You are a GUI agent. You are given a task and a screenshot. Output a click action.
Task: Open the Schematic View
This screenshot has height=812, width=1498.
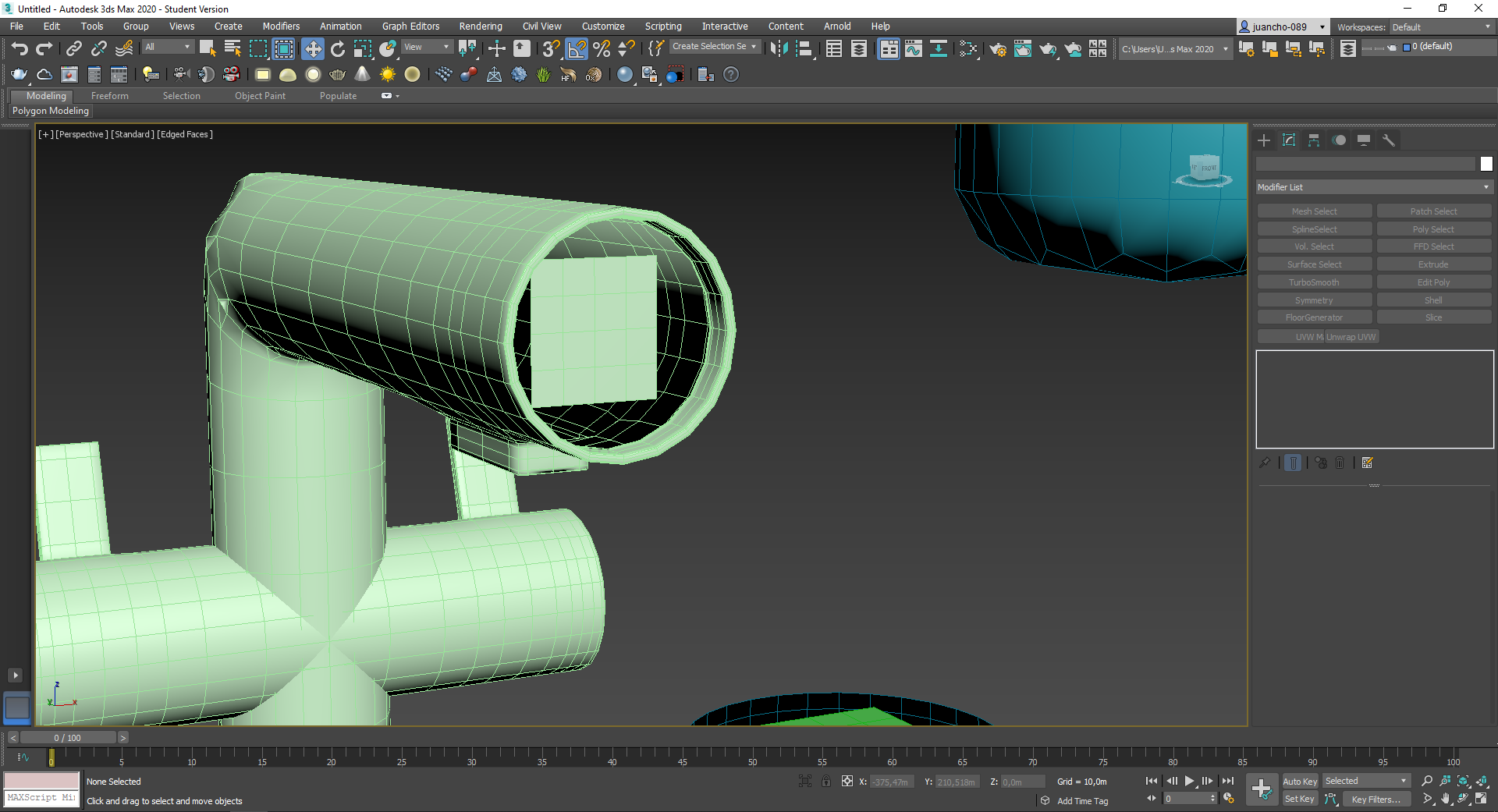(x=939, y=49)
